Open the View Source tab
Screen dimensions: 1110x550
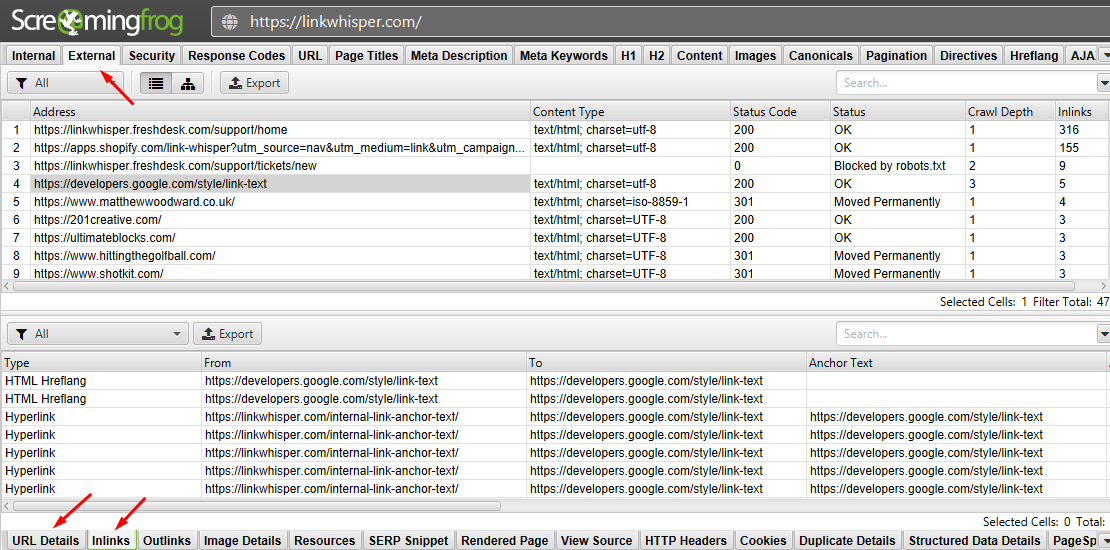coord(596,540)
